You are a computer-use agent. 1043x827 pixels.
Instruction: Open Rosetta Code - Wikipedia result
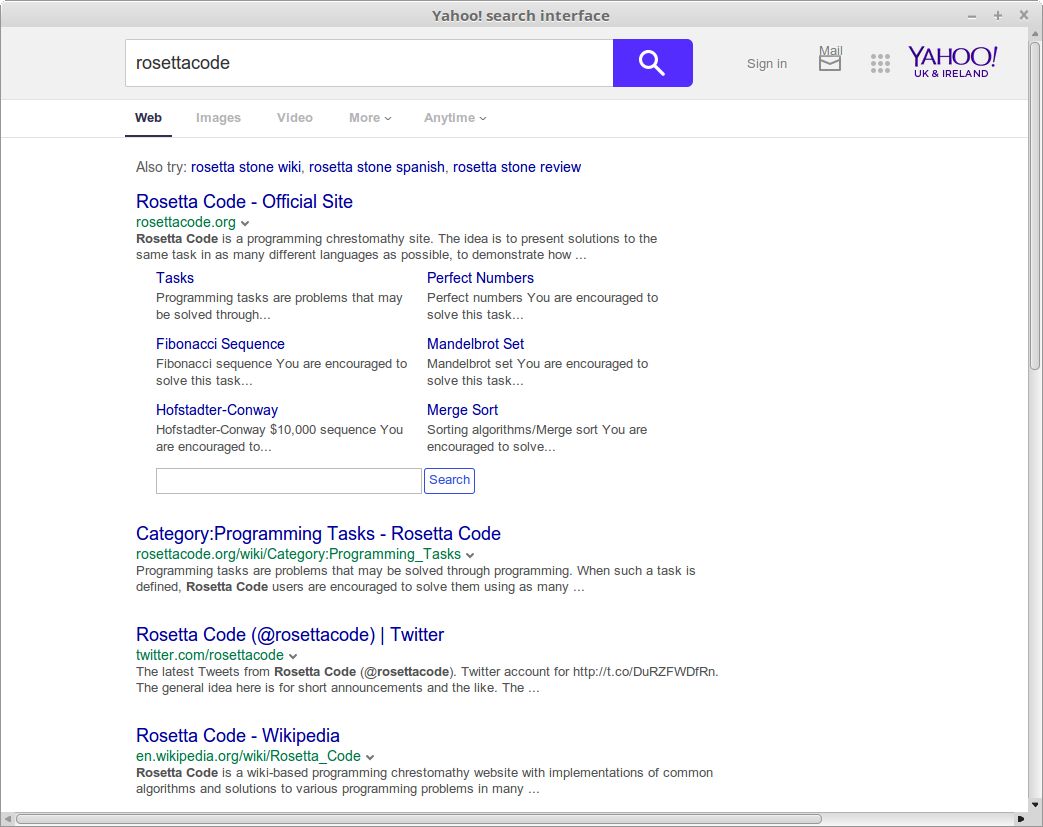(237, 736)
